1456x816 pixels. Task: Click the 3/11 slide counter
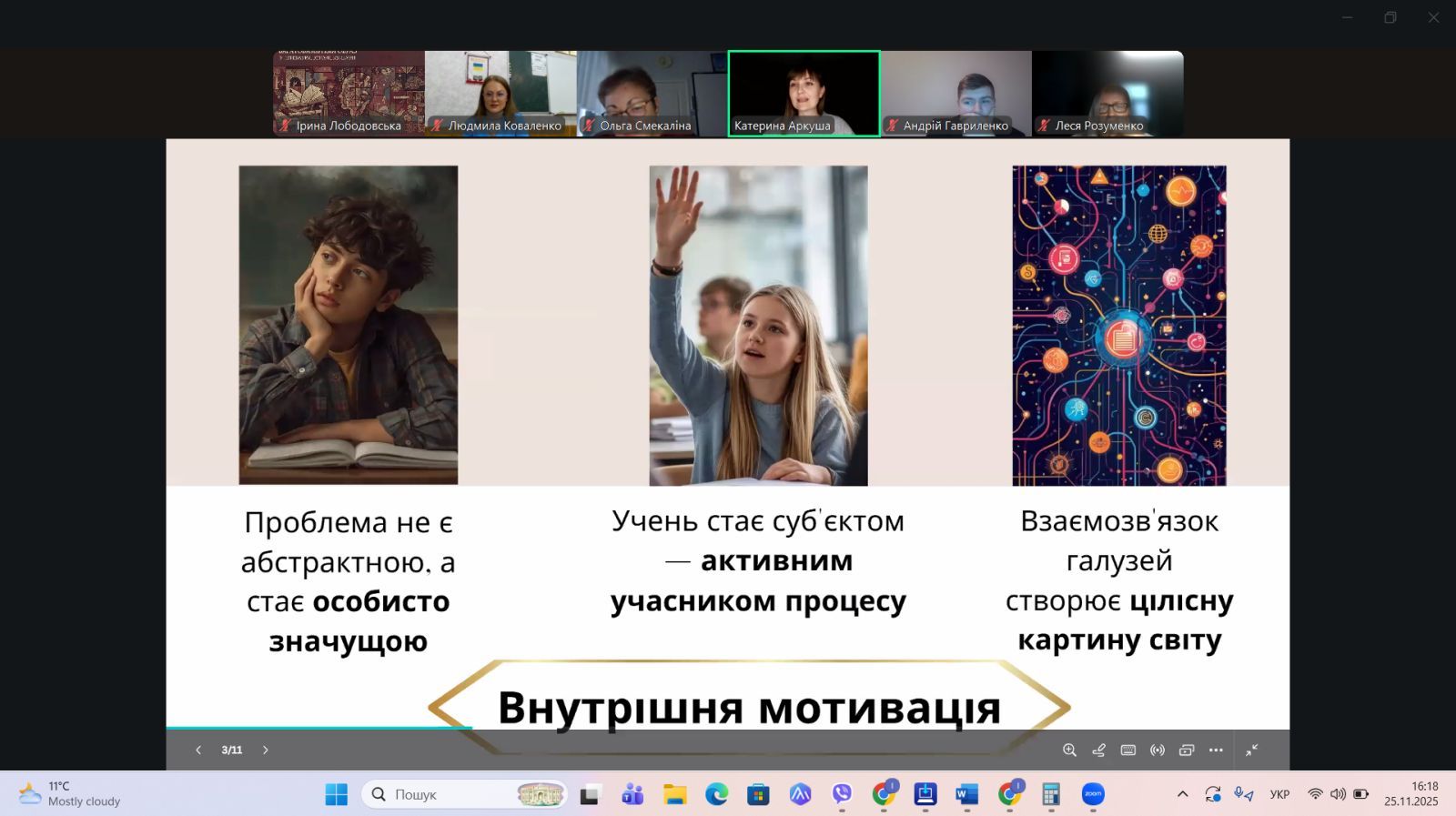tap(232, 751)
